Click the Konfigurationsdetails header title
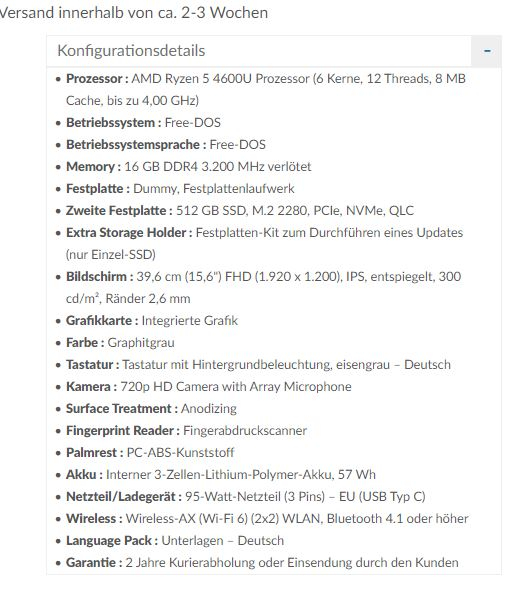Screen dimensions: 524x592 point(131,51)
